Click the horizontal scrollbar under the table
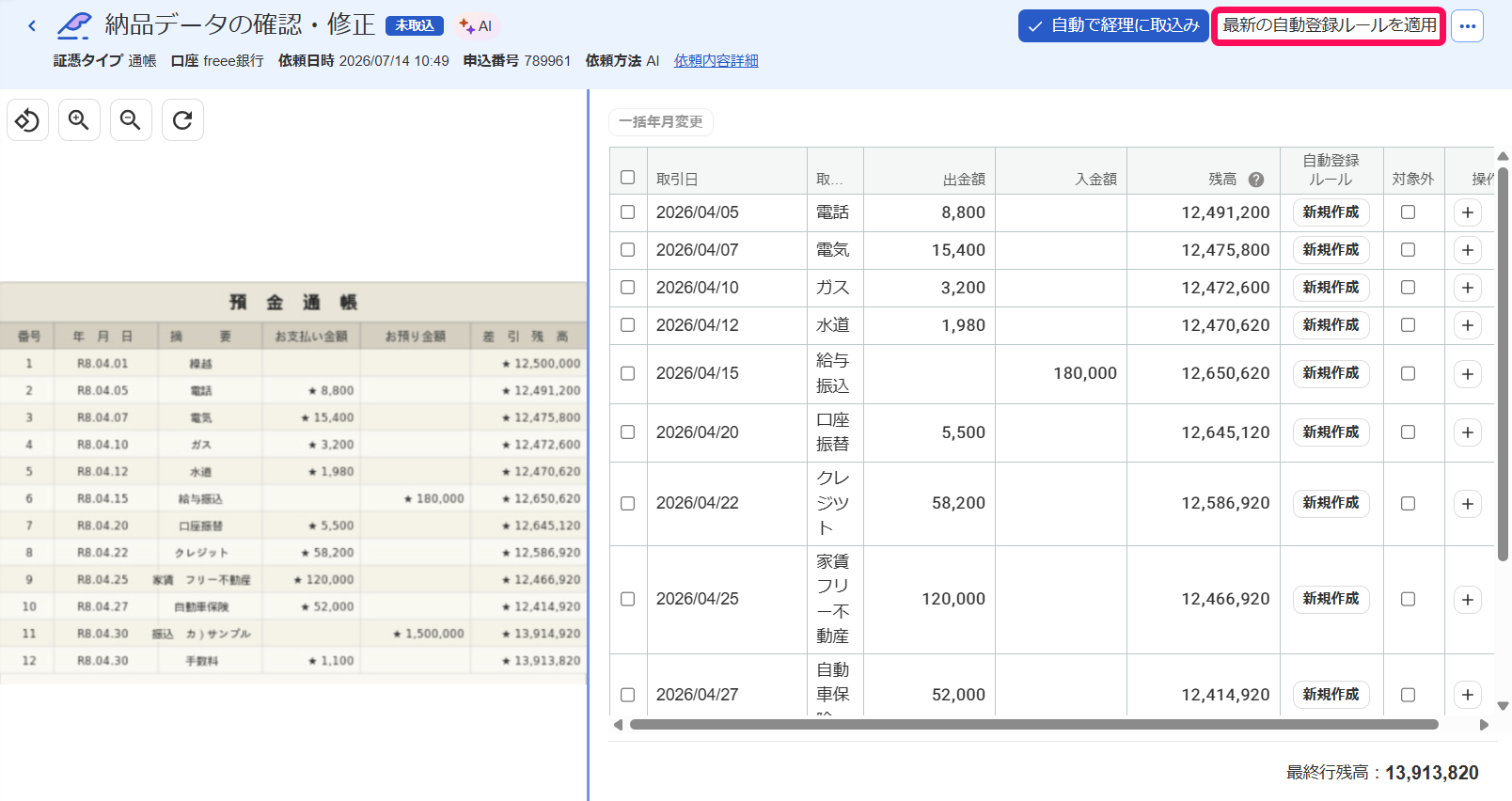The width and height of the screenshot is (1512, 801). [1034, 725]
